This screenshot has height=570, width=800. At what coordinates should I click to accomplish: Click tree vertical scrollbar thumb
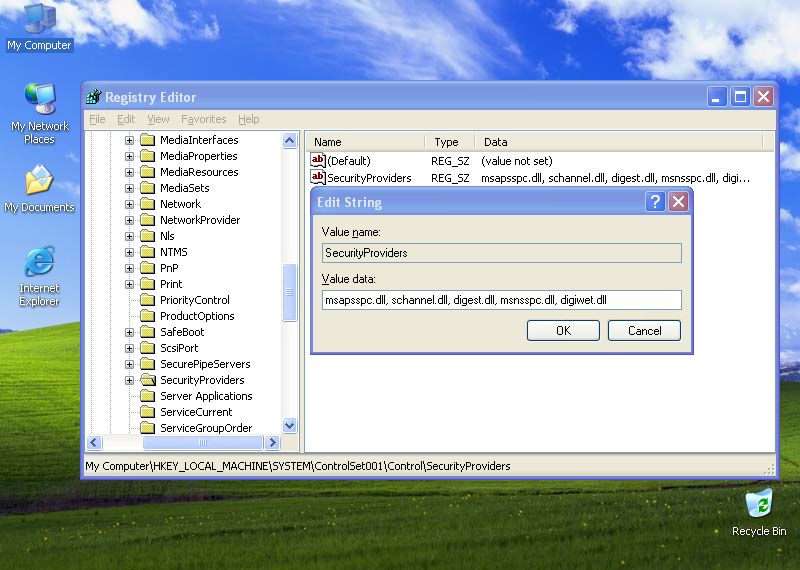[289, 292]
